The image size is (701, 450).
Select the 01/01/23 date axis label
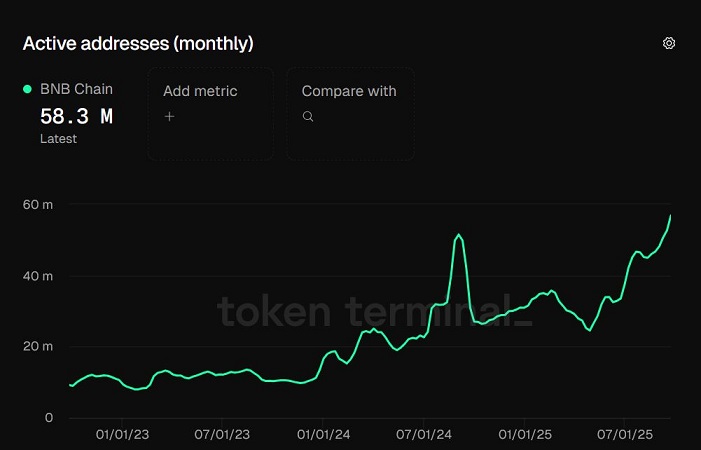click(123, 436)
